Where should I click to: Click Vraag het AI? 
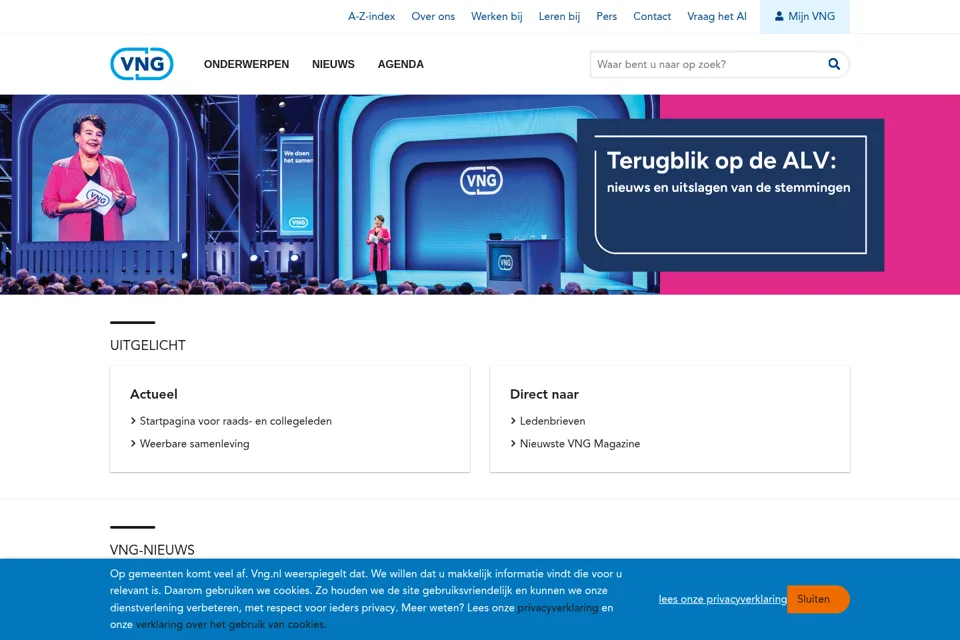click(717, 17)
